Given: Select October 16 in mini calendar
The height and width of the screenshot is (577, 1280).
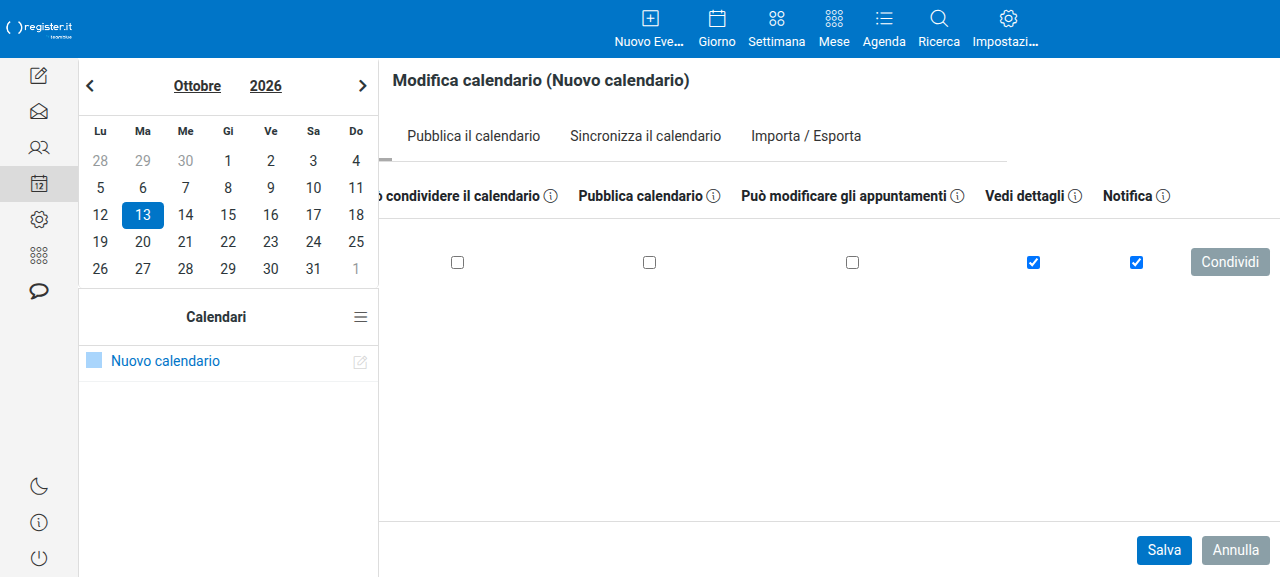Looking at the screenshot, I should click(x=271, y=215).
